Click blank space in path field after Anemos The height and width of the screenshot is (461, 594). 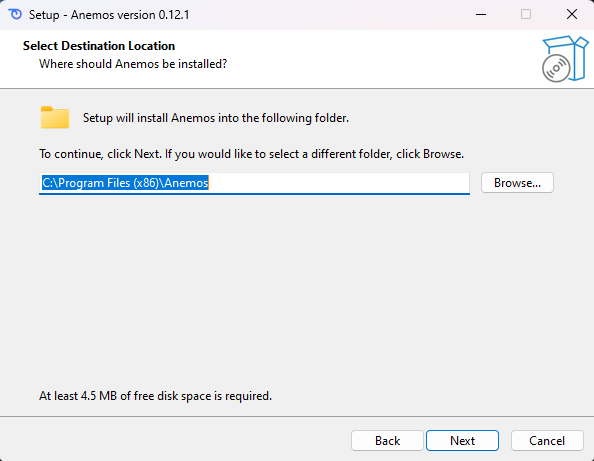tap(337, 183)
